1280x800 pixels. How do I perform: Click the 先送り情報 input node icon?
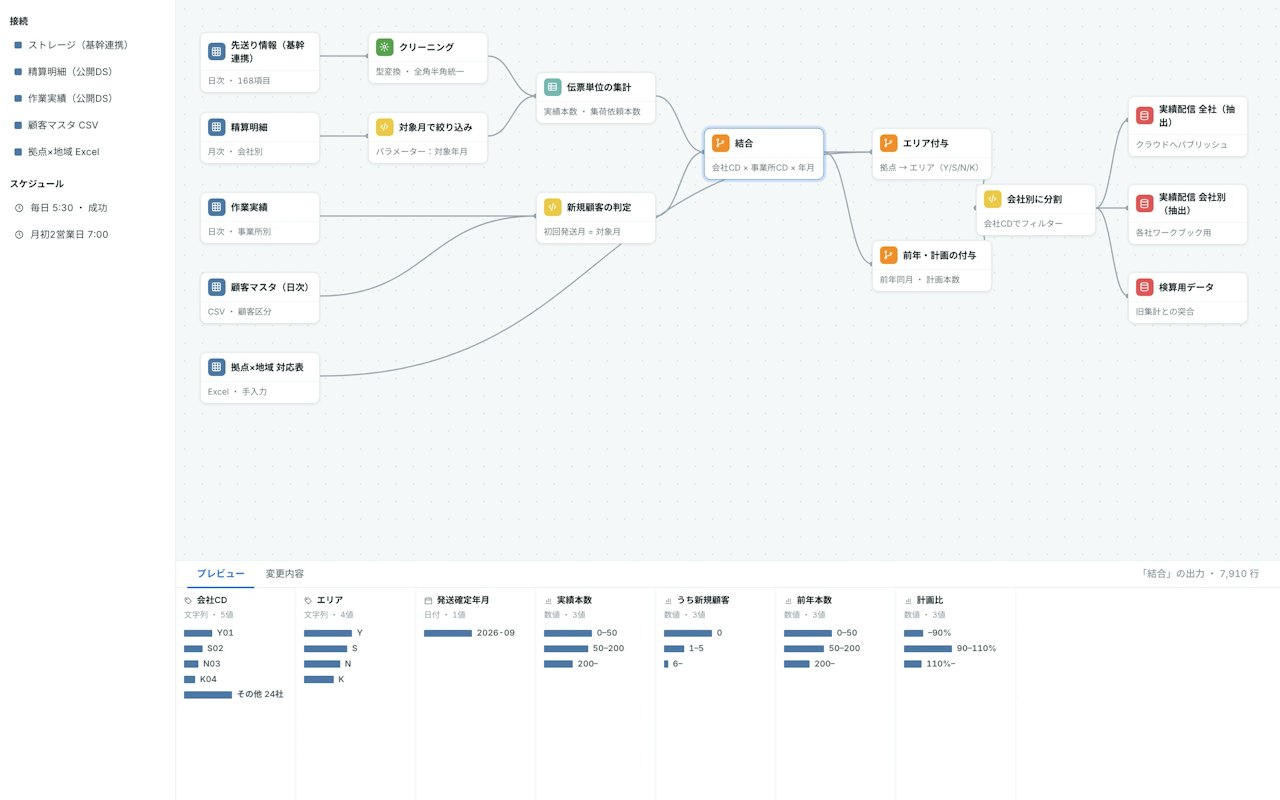216,51
